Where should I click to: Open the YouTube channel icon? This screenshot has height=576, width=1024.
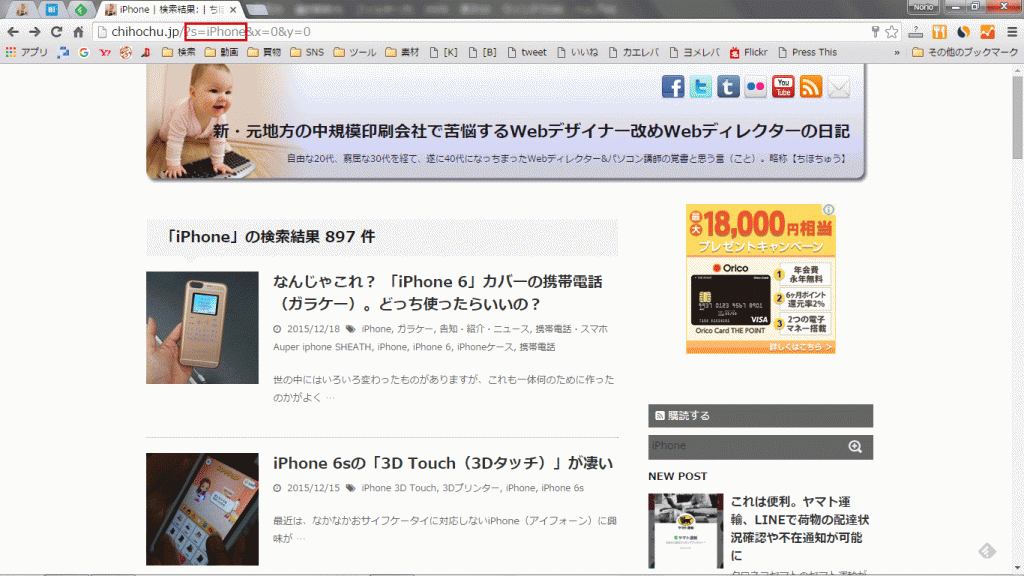click(782, 87)
